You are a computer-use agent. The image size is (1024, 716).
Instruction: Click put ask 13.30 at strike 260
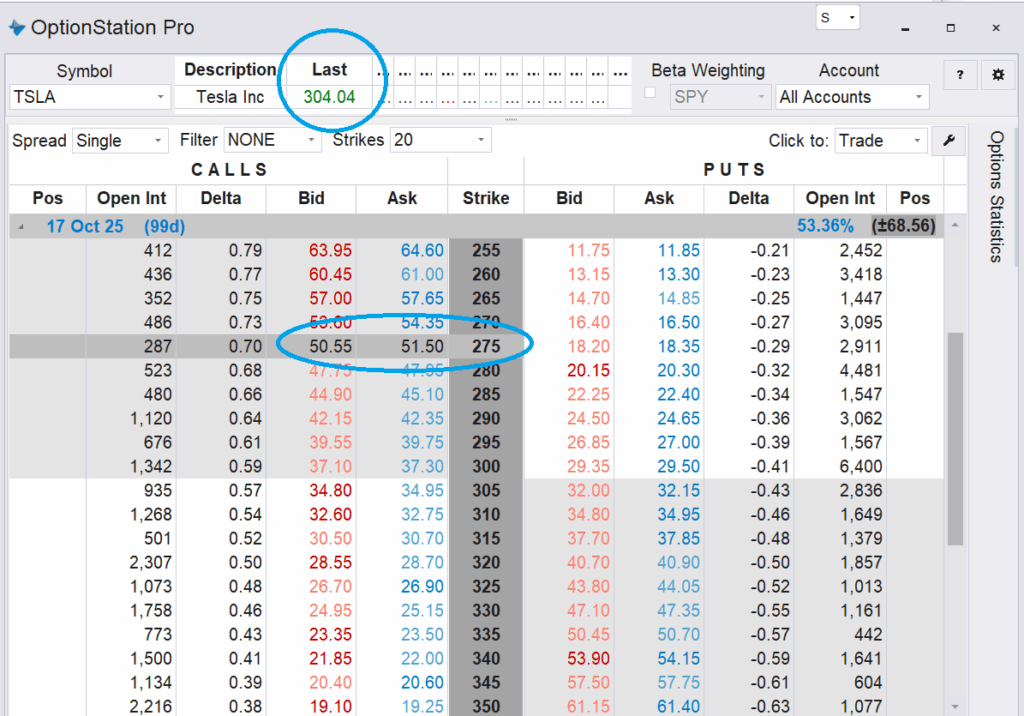point(679,274)
